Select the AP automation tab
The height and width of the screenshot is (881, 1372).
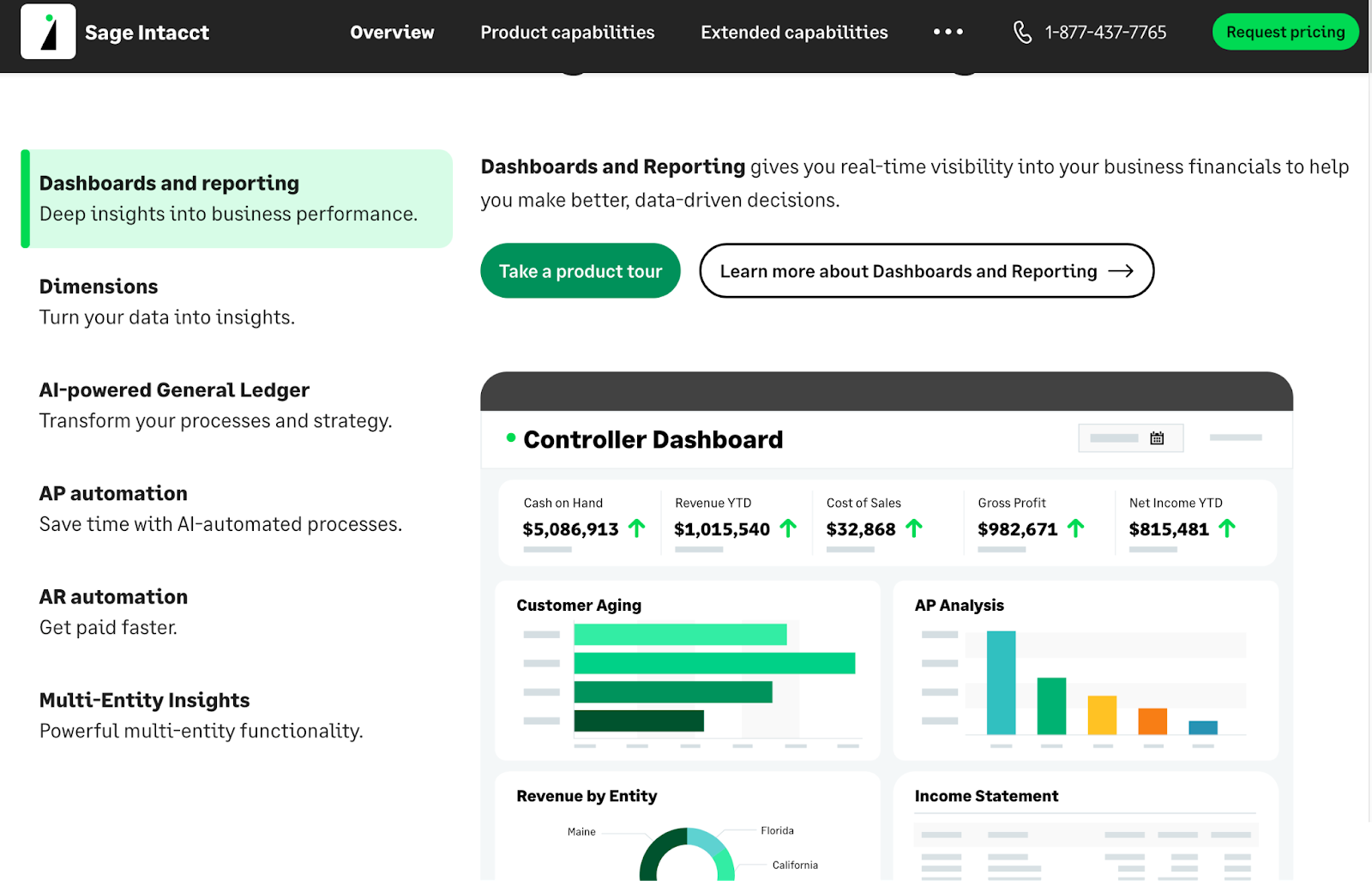tap(113, 494)
